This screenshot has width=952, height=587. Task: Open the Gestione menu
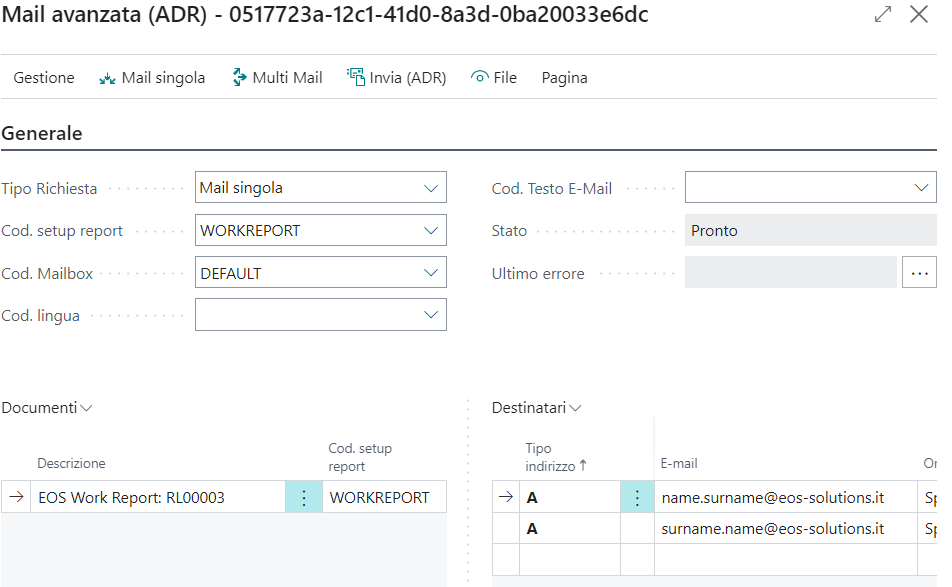43,77
